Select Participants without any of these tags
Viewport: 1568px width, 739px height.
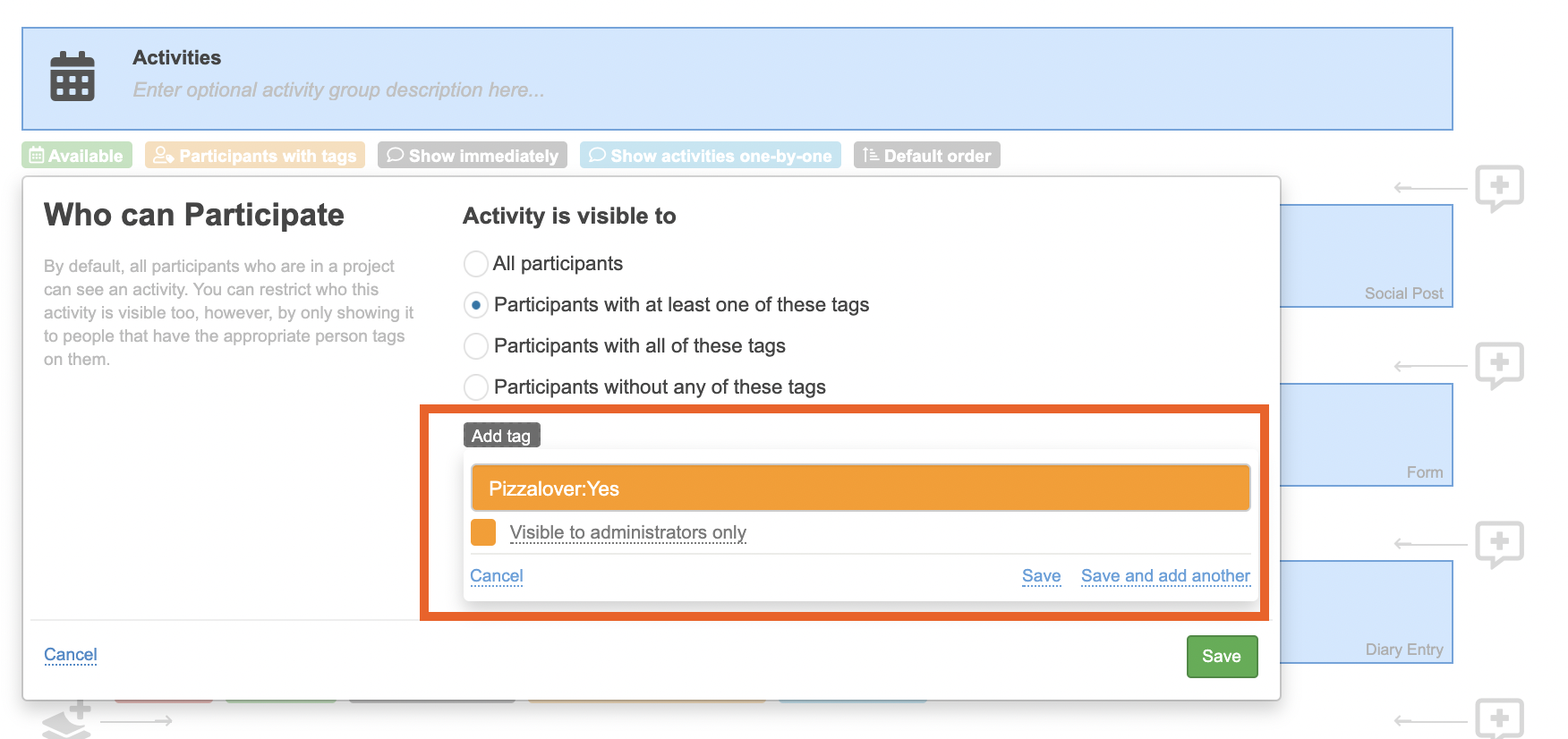[476, 387]
